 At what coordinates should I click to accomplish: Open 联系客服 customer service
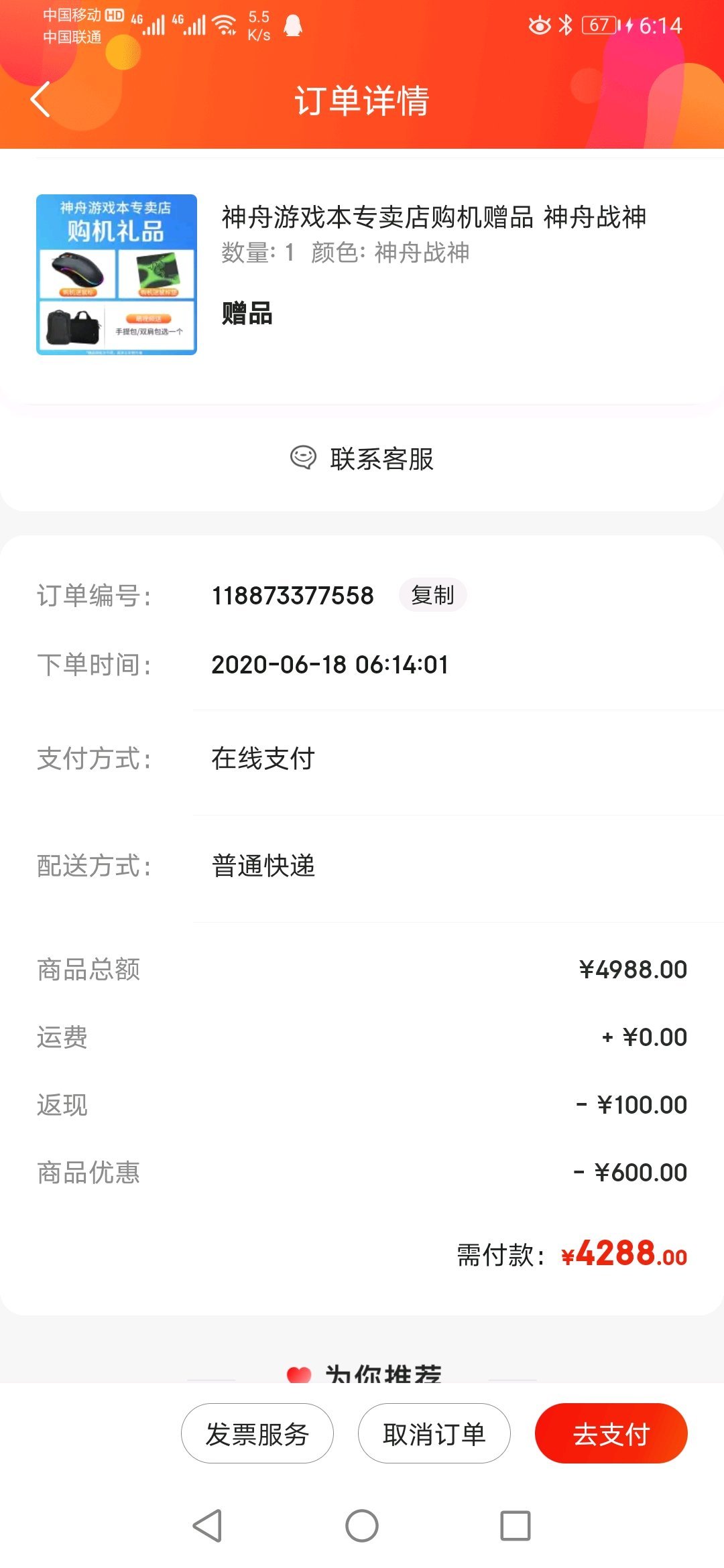[362, 459]
